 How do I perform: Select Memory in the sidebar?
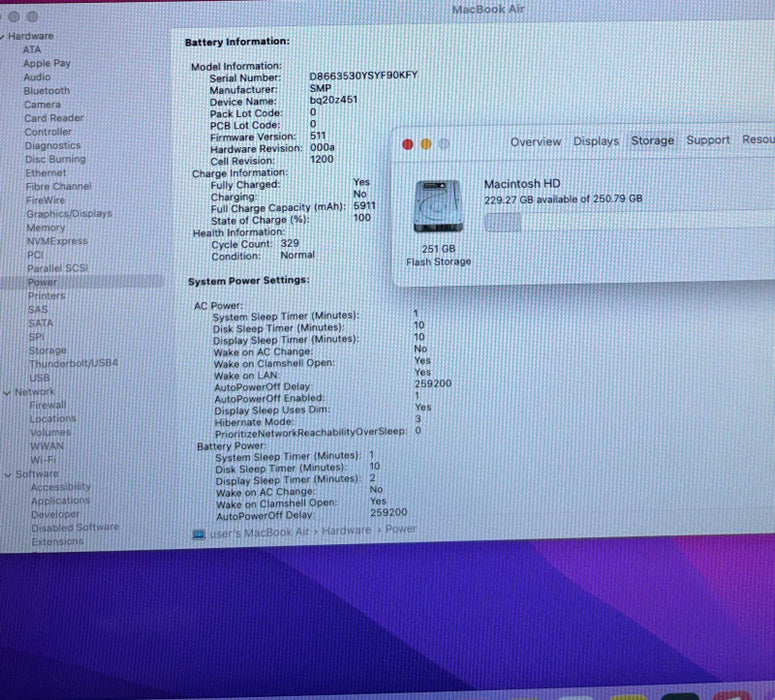pyautogui.click(x=46, y=227)
